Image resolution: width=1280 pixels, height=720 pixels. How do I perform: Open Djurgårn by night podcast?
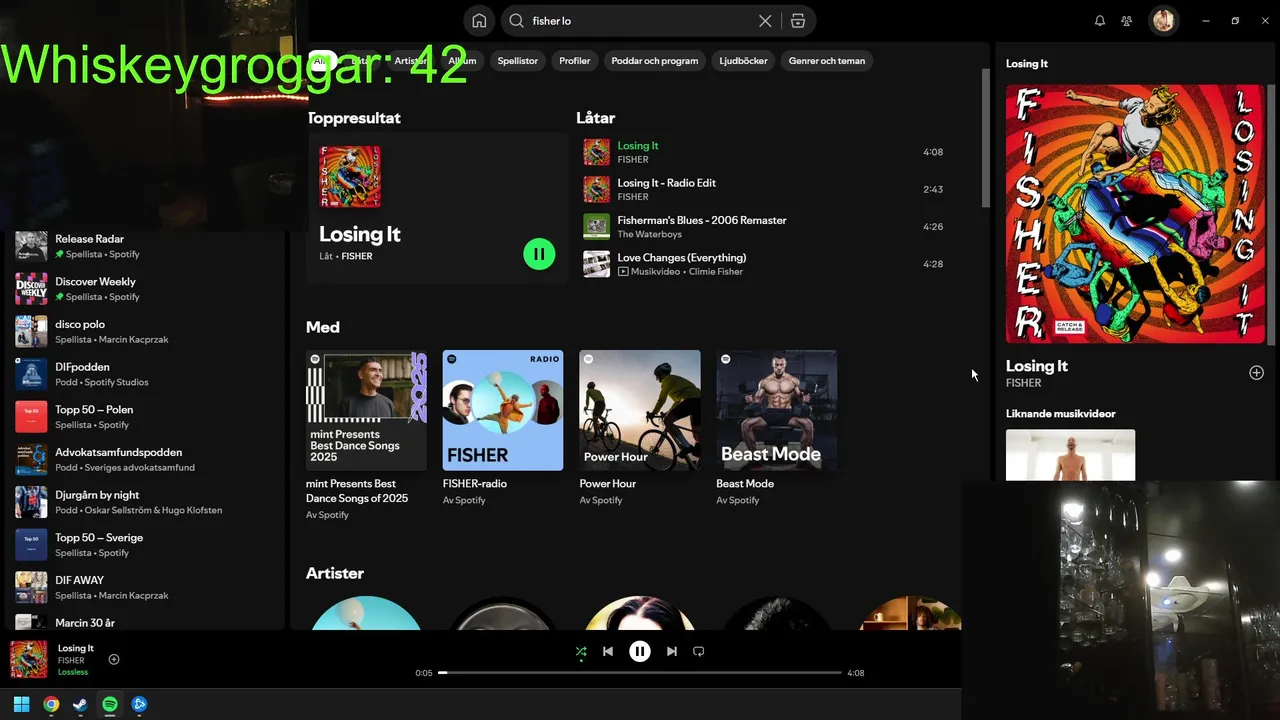tap(145, 502)
